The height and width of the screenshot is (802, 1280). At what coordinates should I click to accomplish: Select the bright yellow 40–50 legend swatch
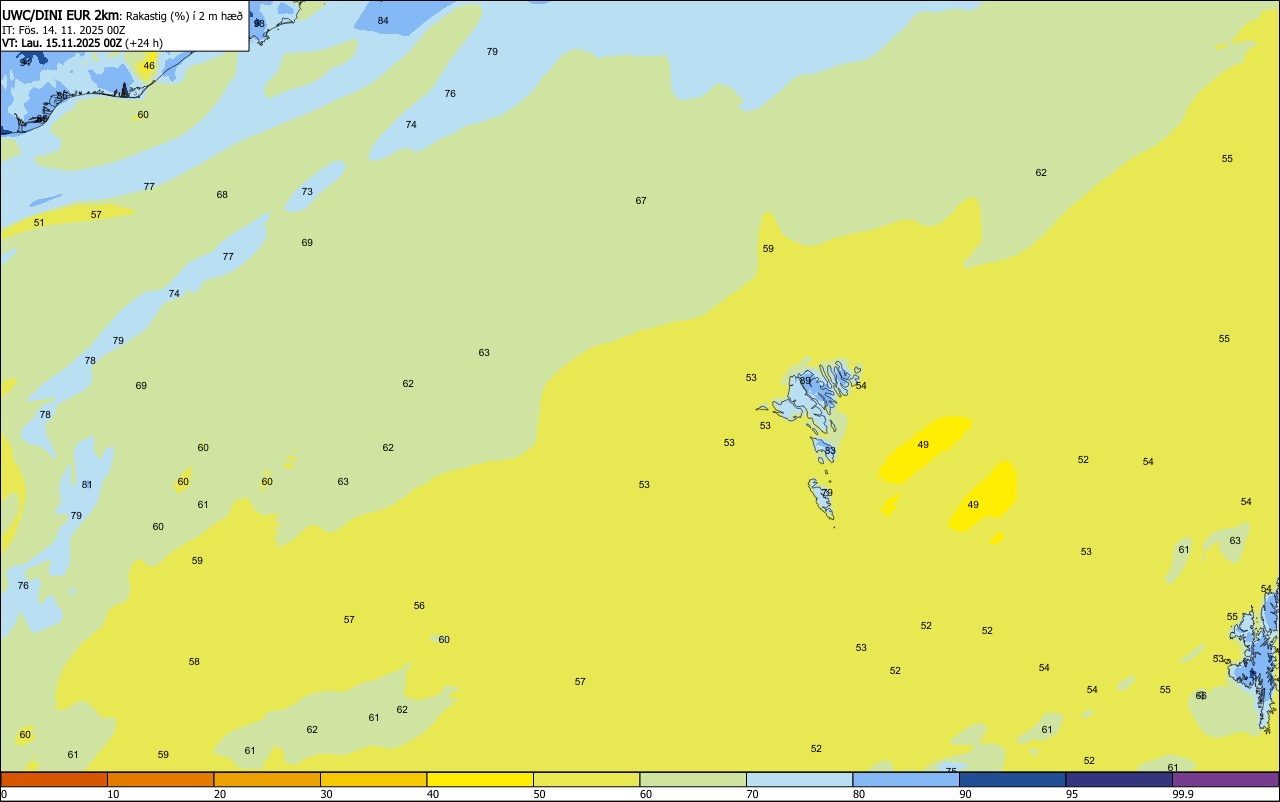pyautogui.click(x=480, y=779)
